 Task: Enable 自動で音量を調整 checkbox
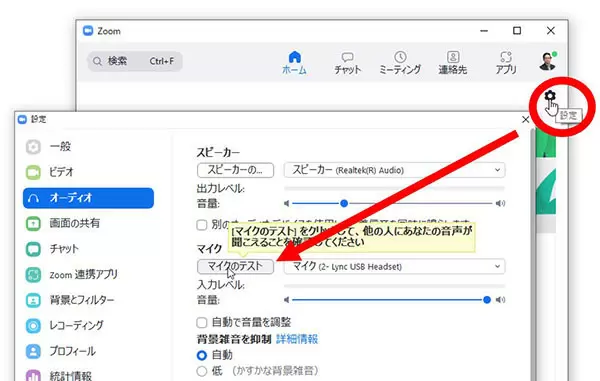[202, 322]
